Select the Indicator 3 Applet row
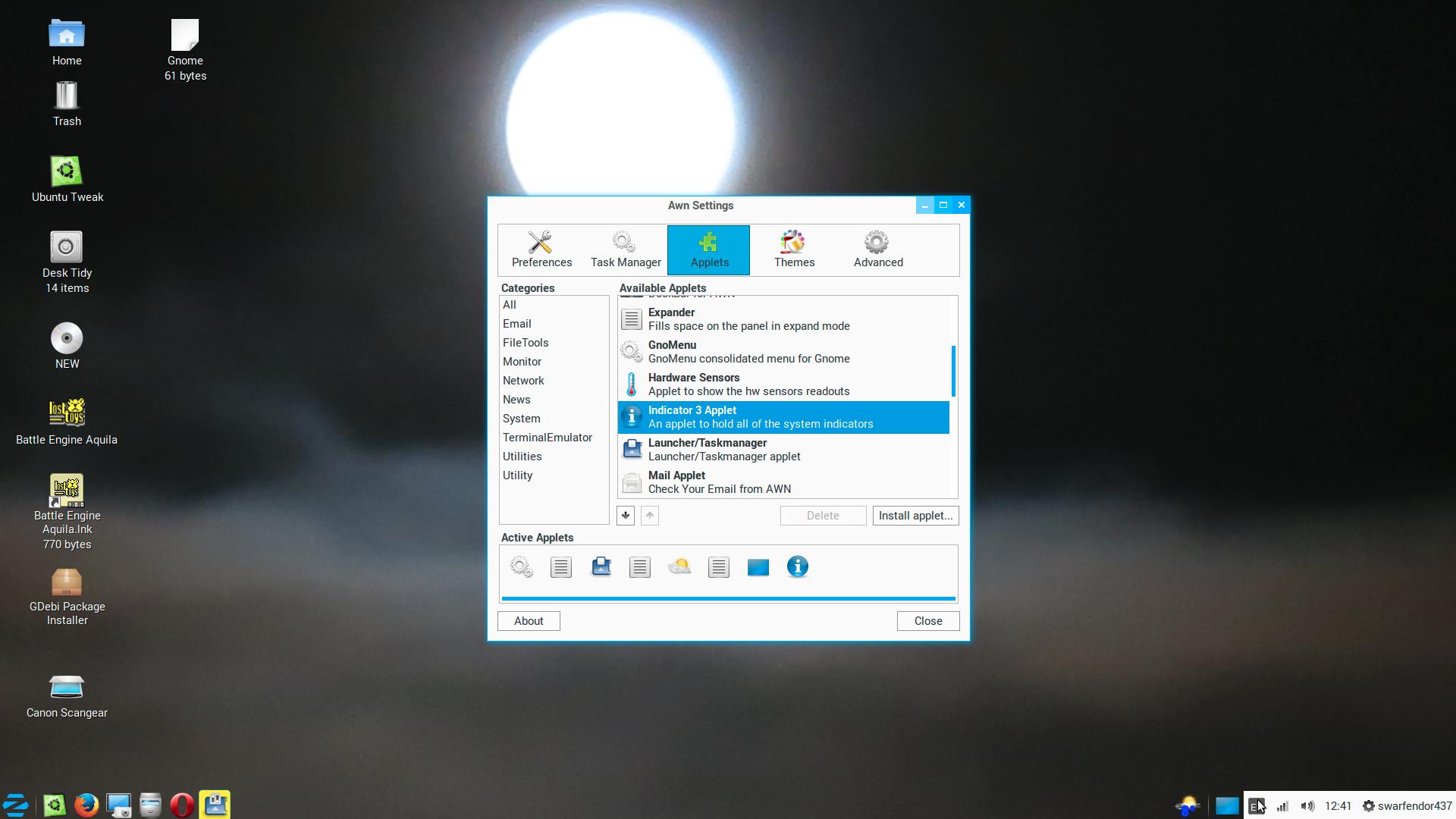This screenshot has height=819, width=1456. pyautogui.click(x=783, y=417)
